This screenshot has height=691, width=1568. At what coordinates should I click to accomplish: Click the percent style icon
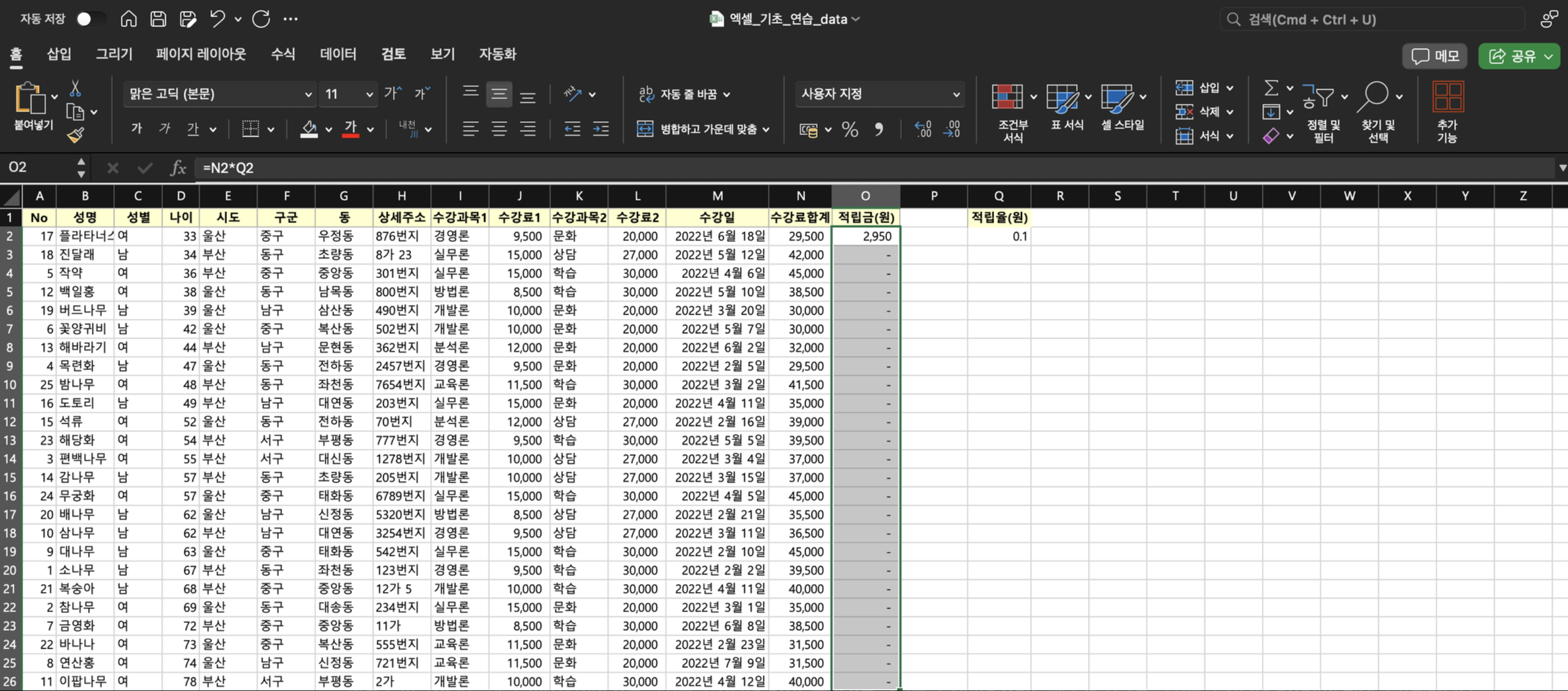click(x=850, y=129)
